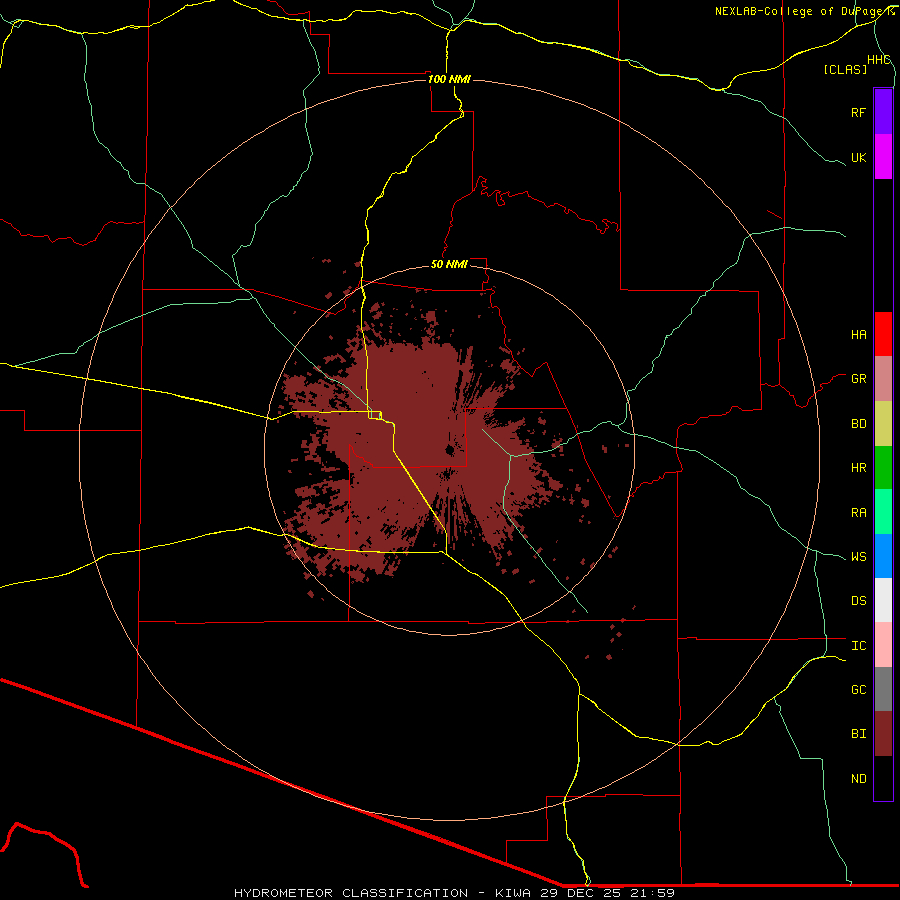The height and width of the screenshot is (900, 900).
Task: Click the DS legend label
Action: pos(858,601)
